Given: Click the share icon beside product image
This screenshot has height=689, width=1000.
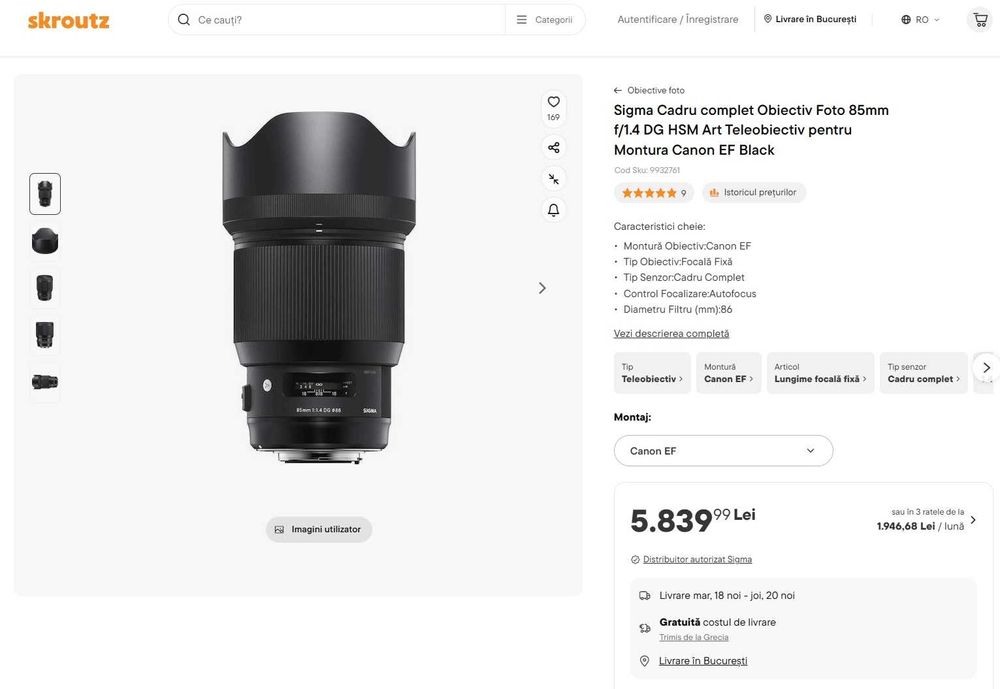Looking at the screenshot, I should 553,148.
